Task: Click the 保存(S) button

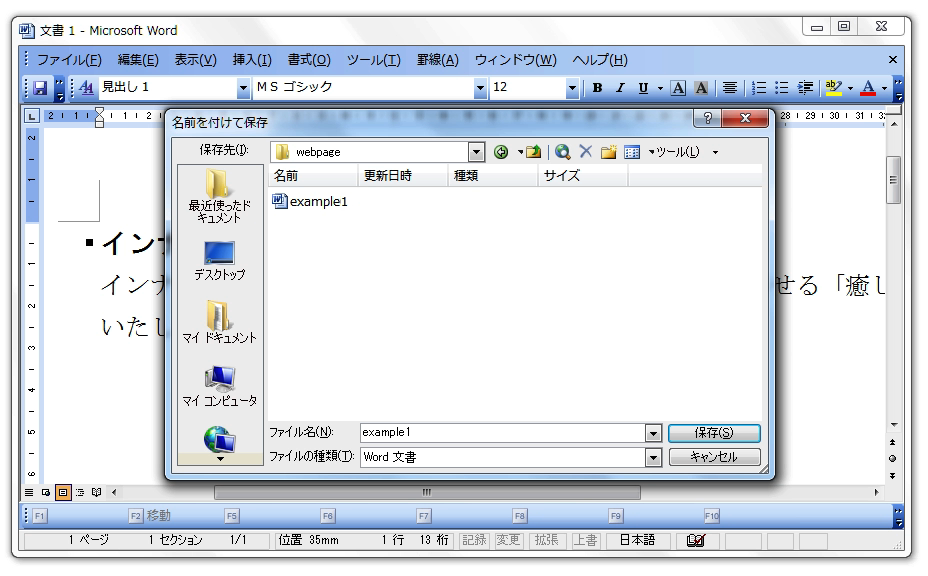Action: coord(714,433)
